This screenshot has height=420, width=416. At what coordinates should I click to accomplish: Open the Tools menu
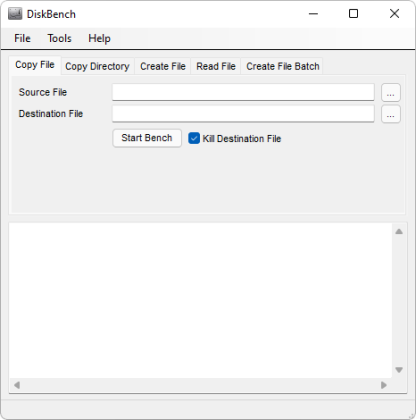point(59,38)
